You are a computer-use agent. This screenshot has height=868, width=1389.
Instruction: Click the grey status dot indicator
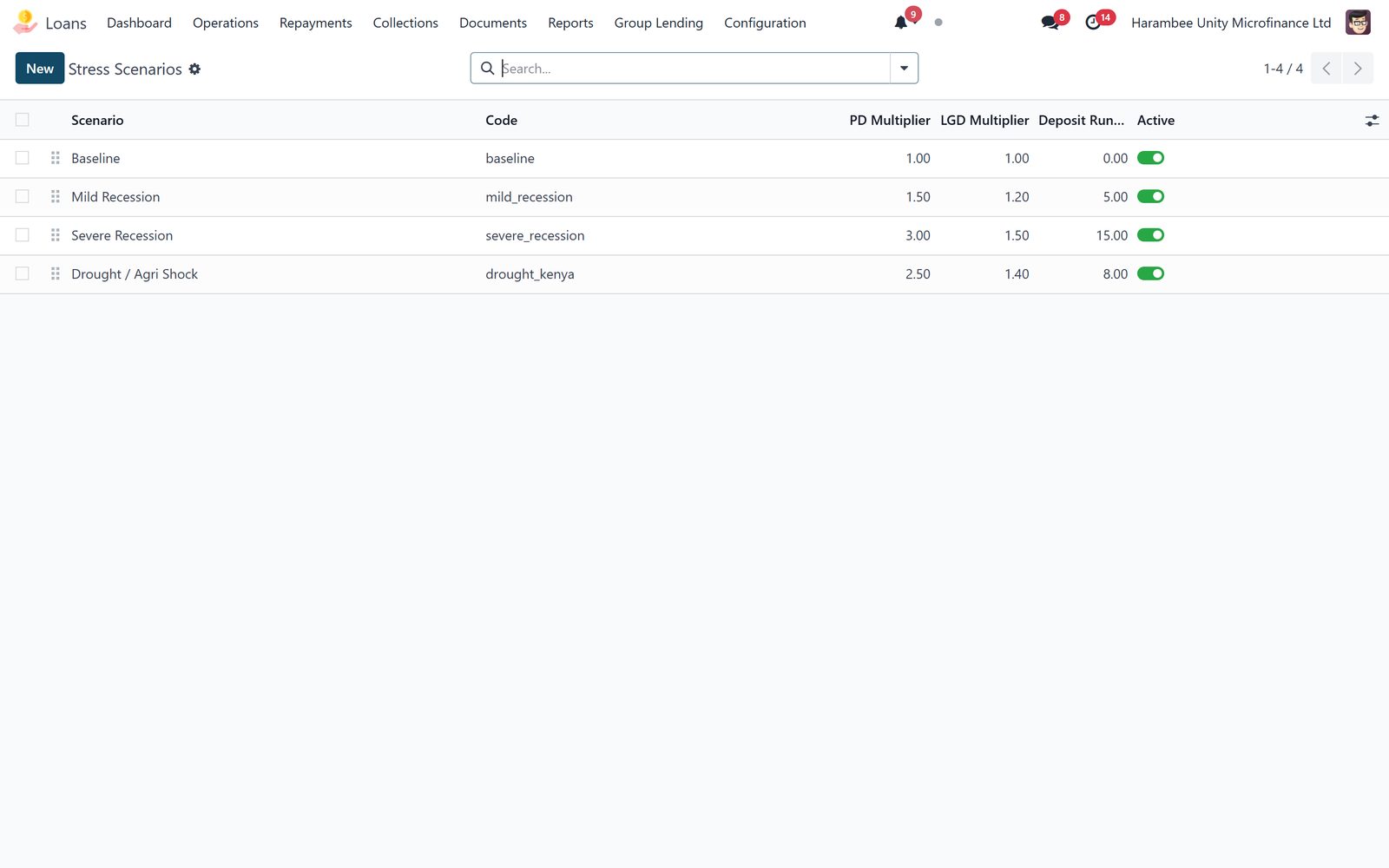tap(938, 23)
